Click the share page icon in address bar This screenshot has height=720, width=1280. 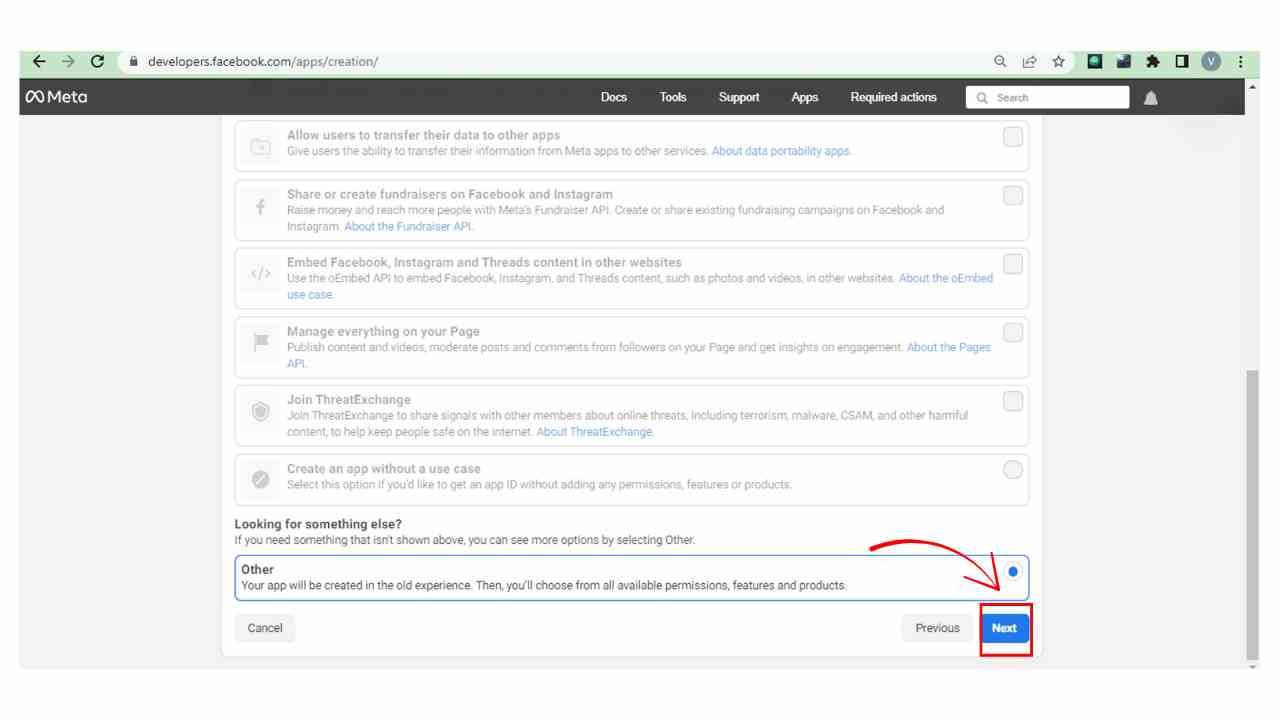1029,62
